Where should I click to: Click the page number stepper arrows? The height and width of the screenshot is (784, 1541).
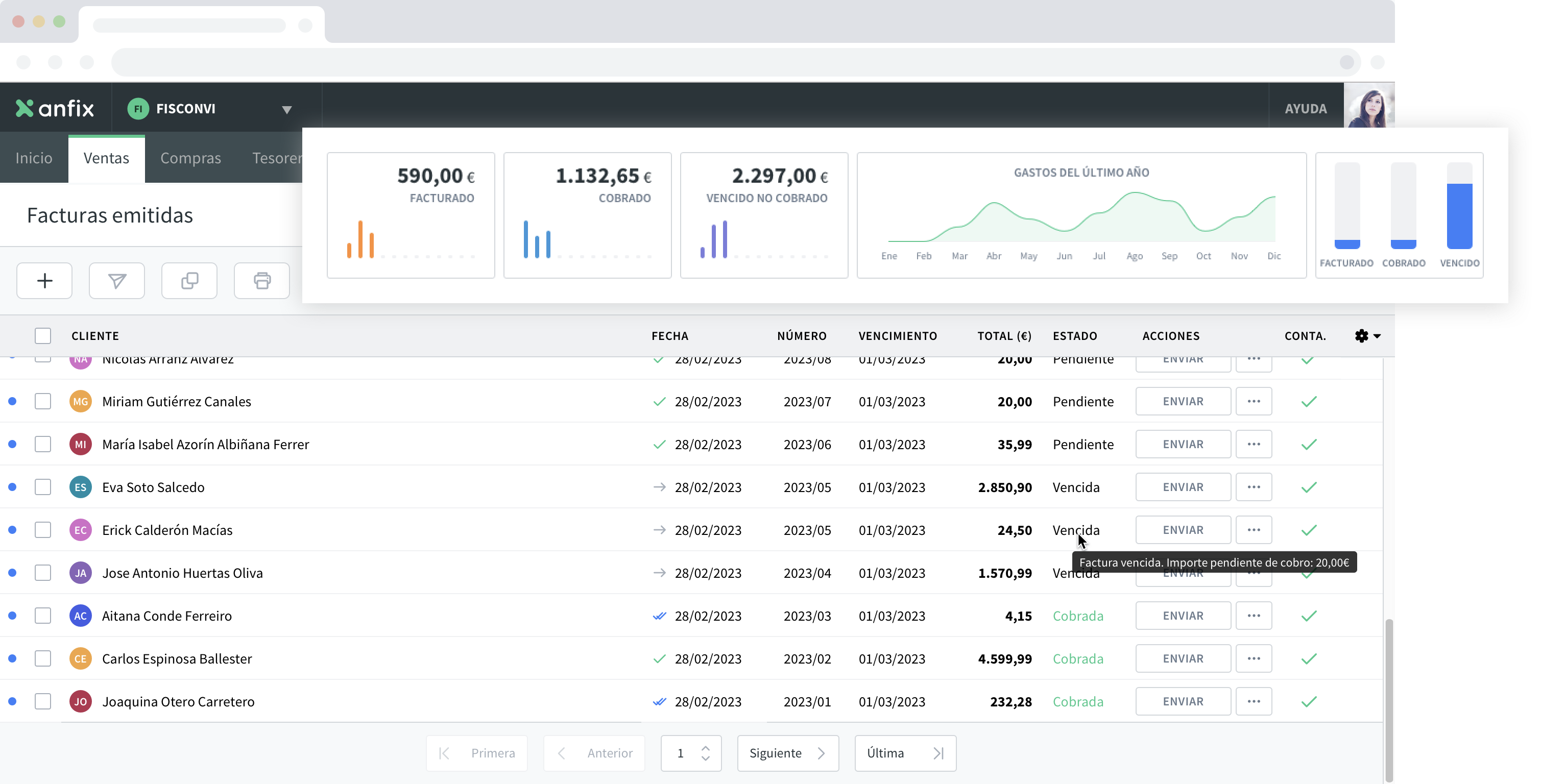click(x=705, y=753)
